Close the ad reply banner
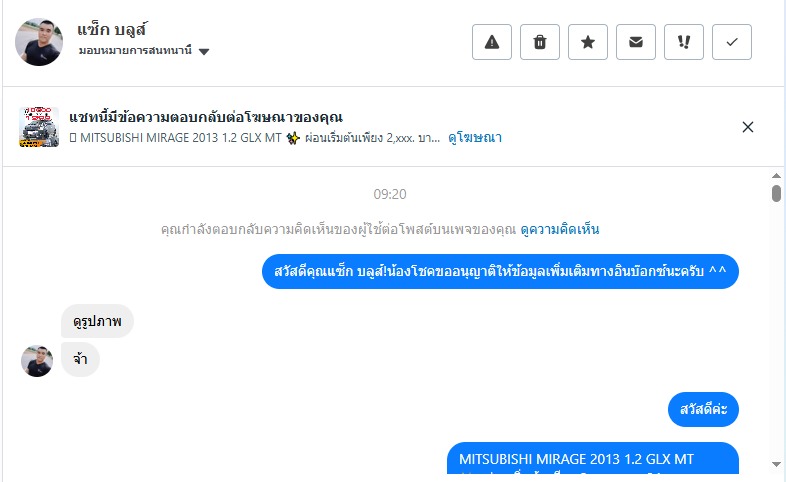Viewport: 786px width, 482px height. click(x=748, y=127)
